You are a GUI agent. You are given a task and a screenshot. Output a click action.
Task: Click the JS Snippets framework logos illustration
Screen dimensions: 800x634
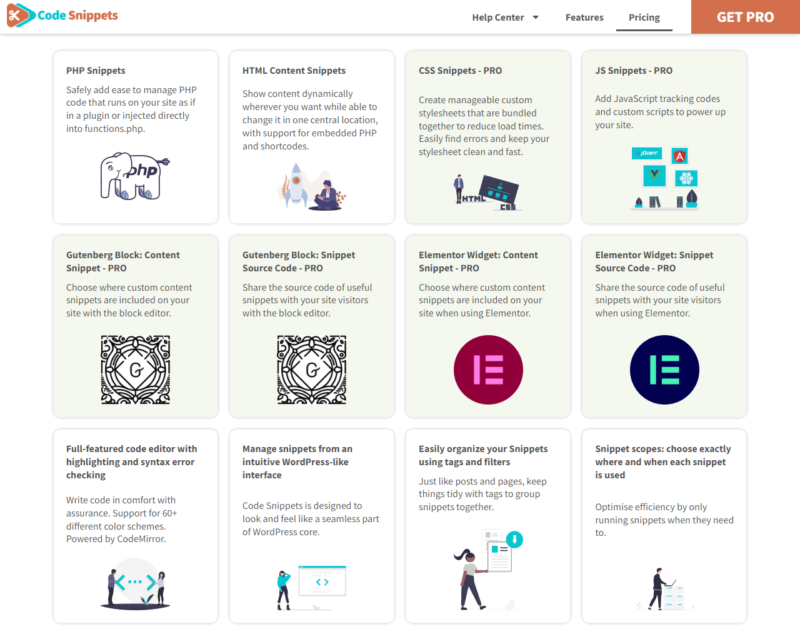(x=663, y=178)
